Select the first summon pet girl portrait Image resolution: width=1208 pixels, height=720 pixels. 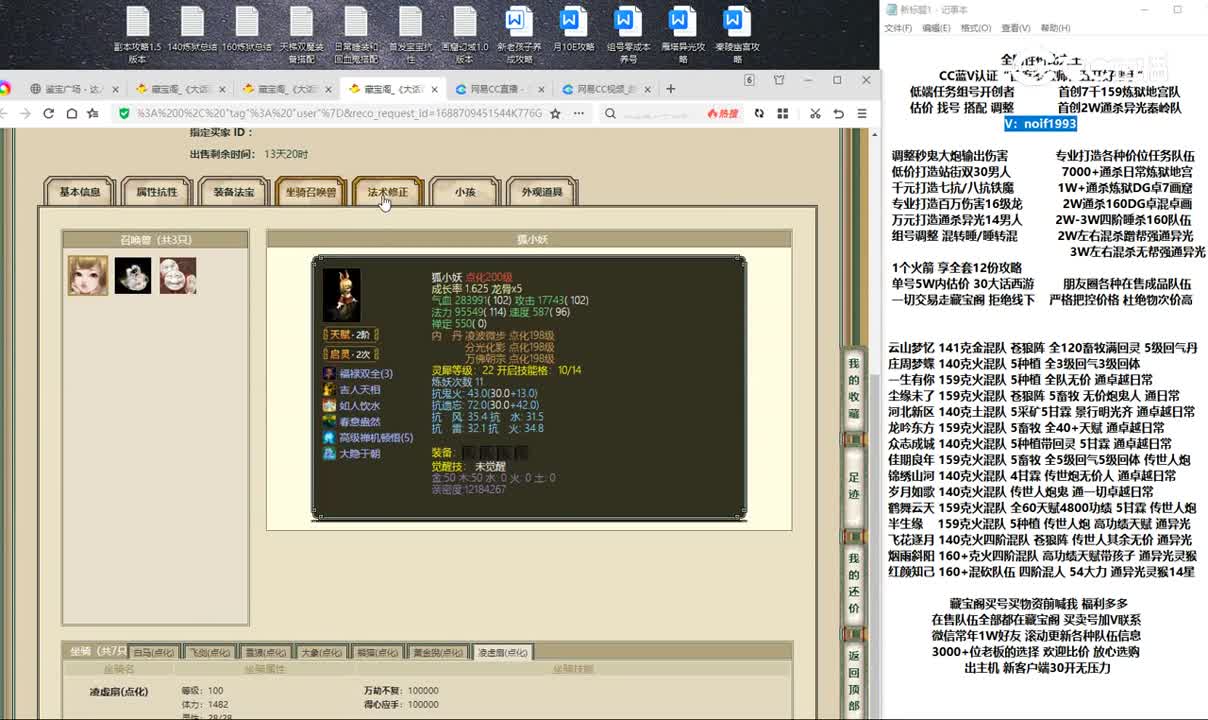88,275
